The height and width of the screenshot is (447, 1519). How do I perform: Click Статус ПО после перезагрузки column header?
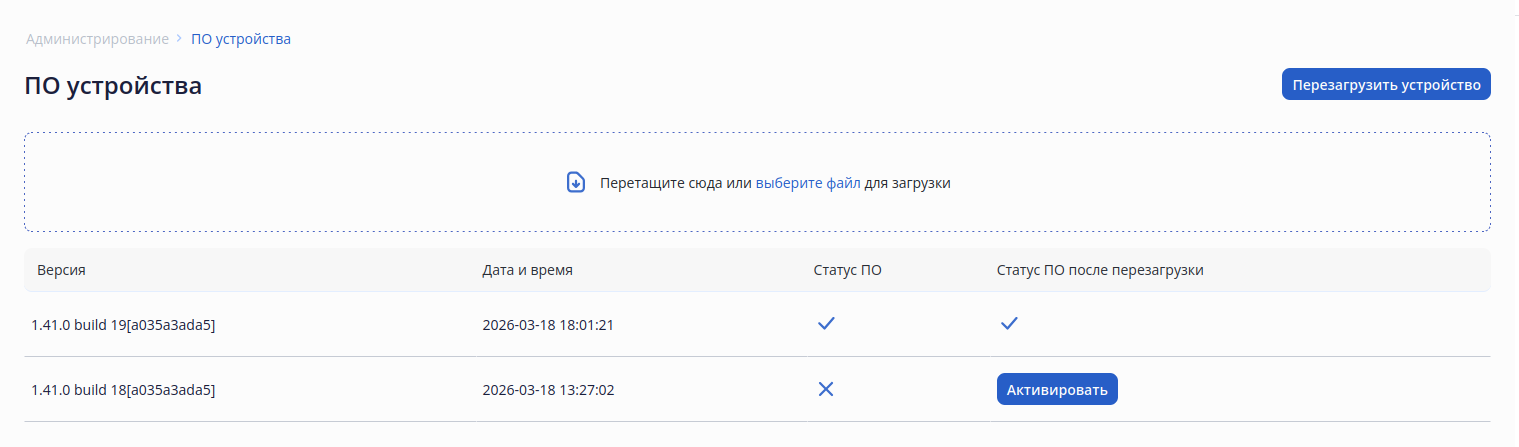pyautogui.click(x=1099, y=270)
